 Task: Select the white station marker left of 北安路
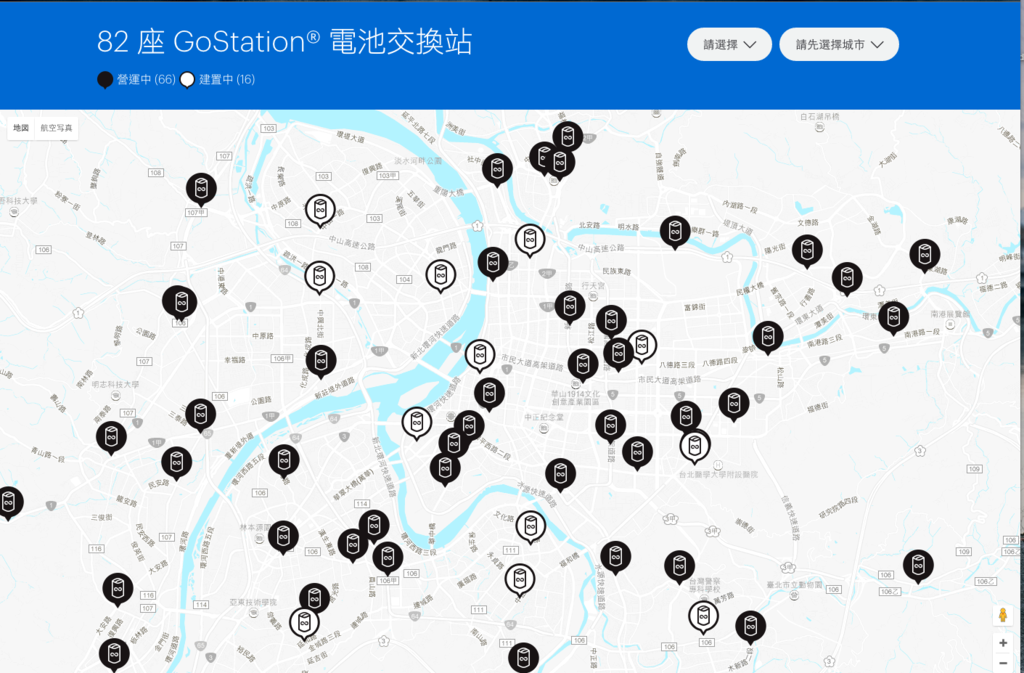click(x=530, y=240)
